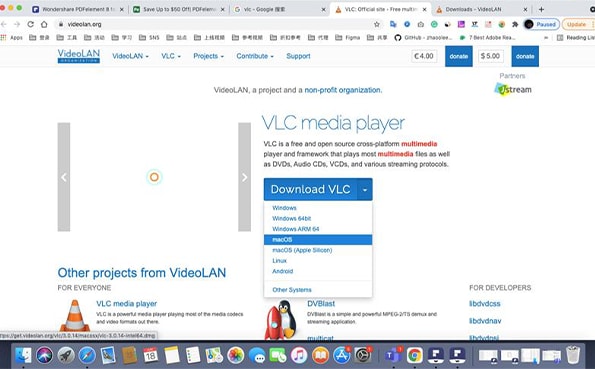Click the VideoLAN organization logo
595x369 pixels.
click(x=79, y=56)
